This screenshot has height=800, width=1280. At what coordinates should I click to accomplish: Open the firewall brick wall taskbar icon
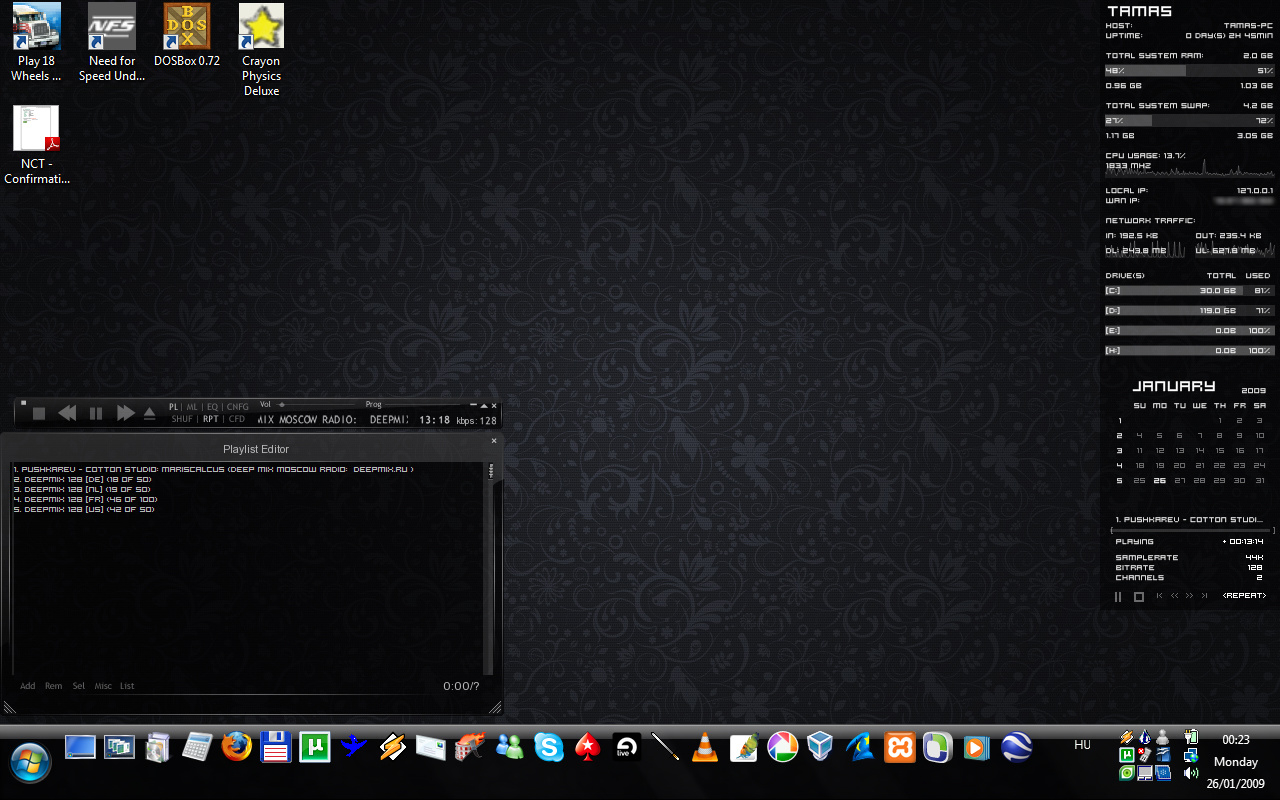click(470, 747)
